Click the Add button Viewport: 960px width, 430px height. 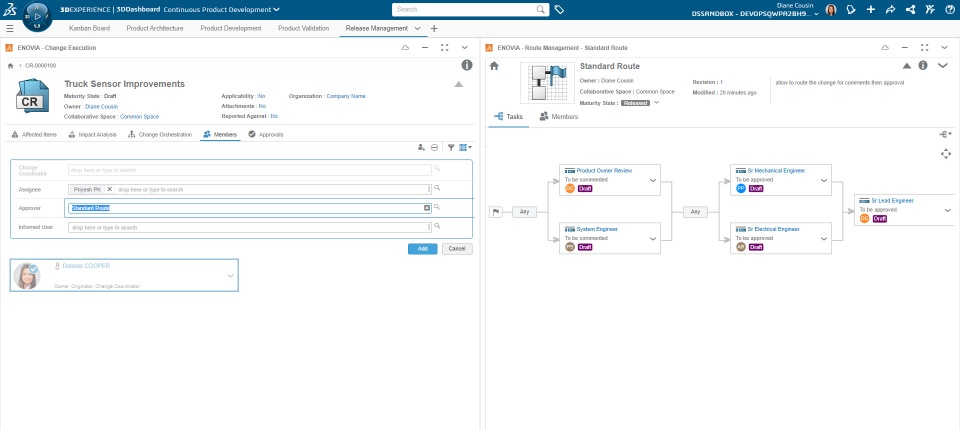point(422,249)
